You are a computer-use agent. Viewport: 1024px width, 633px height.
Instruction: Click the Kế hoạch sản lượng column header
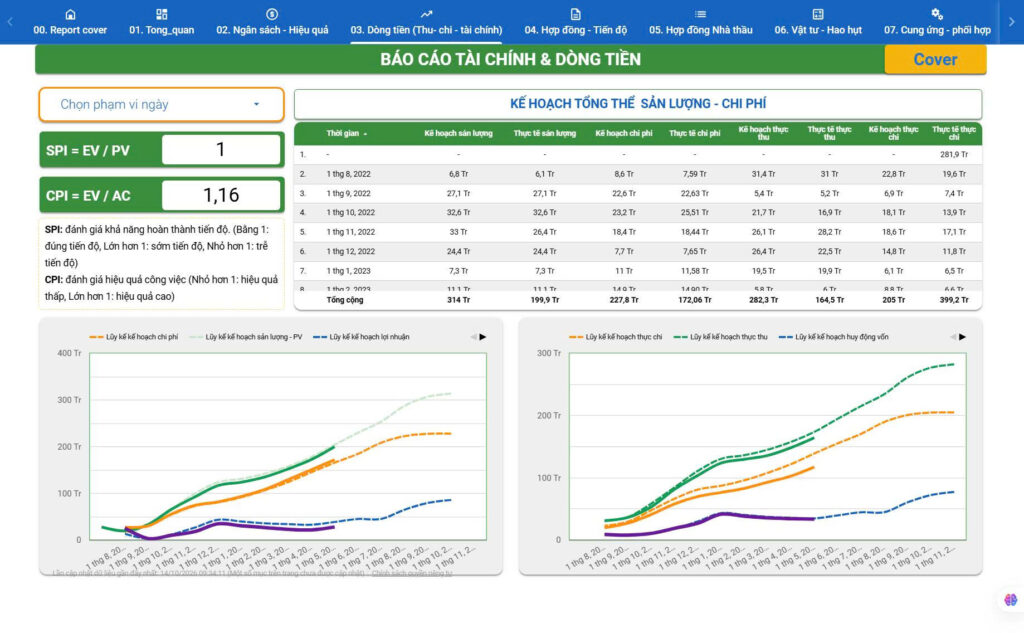[x=458, y=133]
